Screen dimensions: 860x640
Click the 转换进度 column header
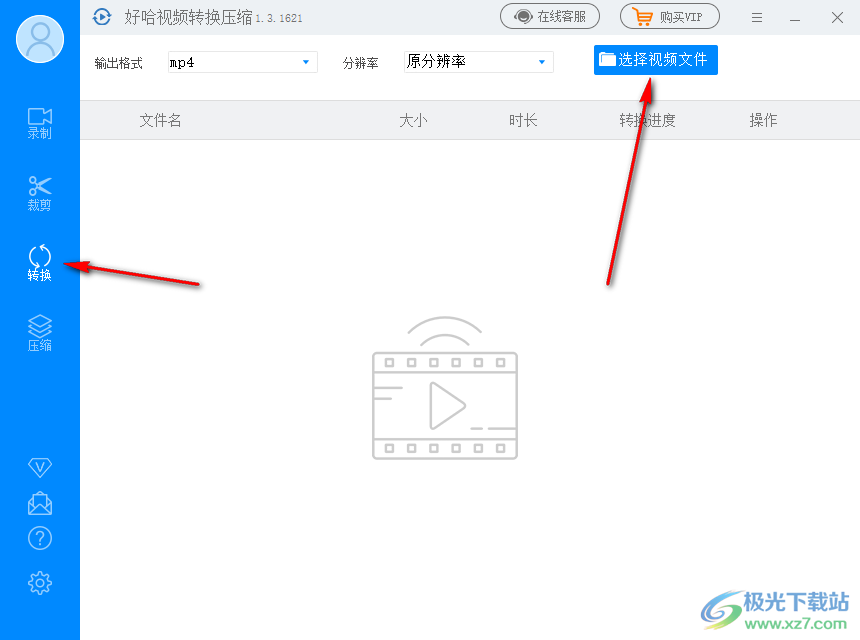[647, 120]
